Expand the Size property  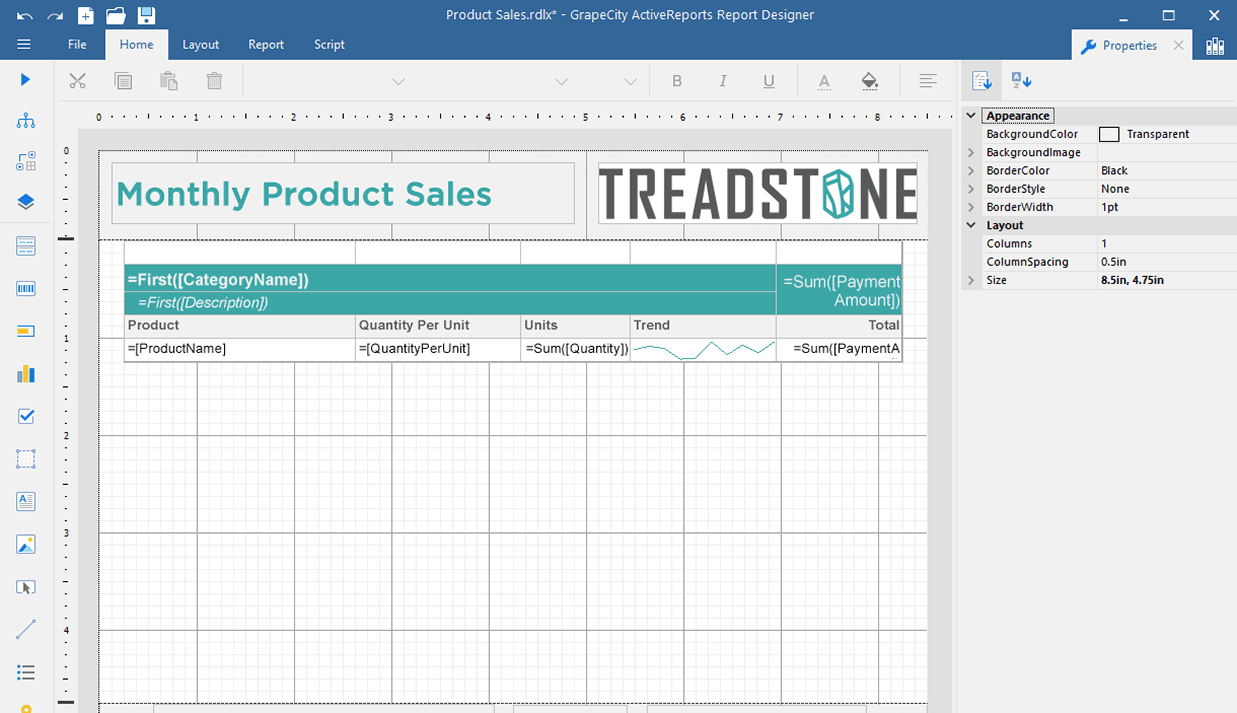(x=971, y=280)
